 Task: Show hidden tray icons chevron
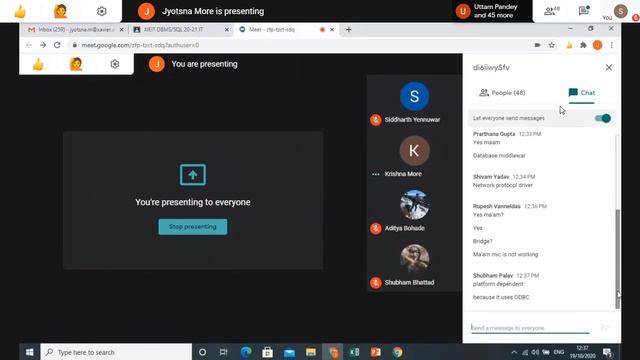514,352
